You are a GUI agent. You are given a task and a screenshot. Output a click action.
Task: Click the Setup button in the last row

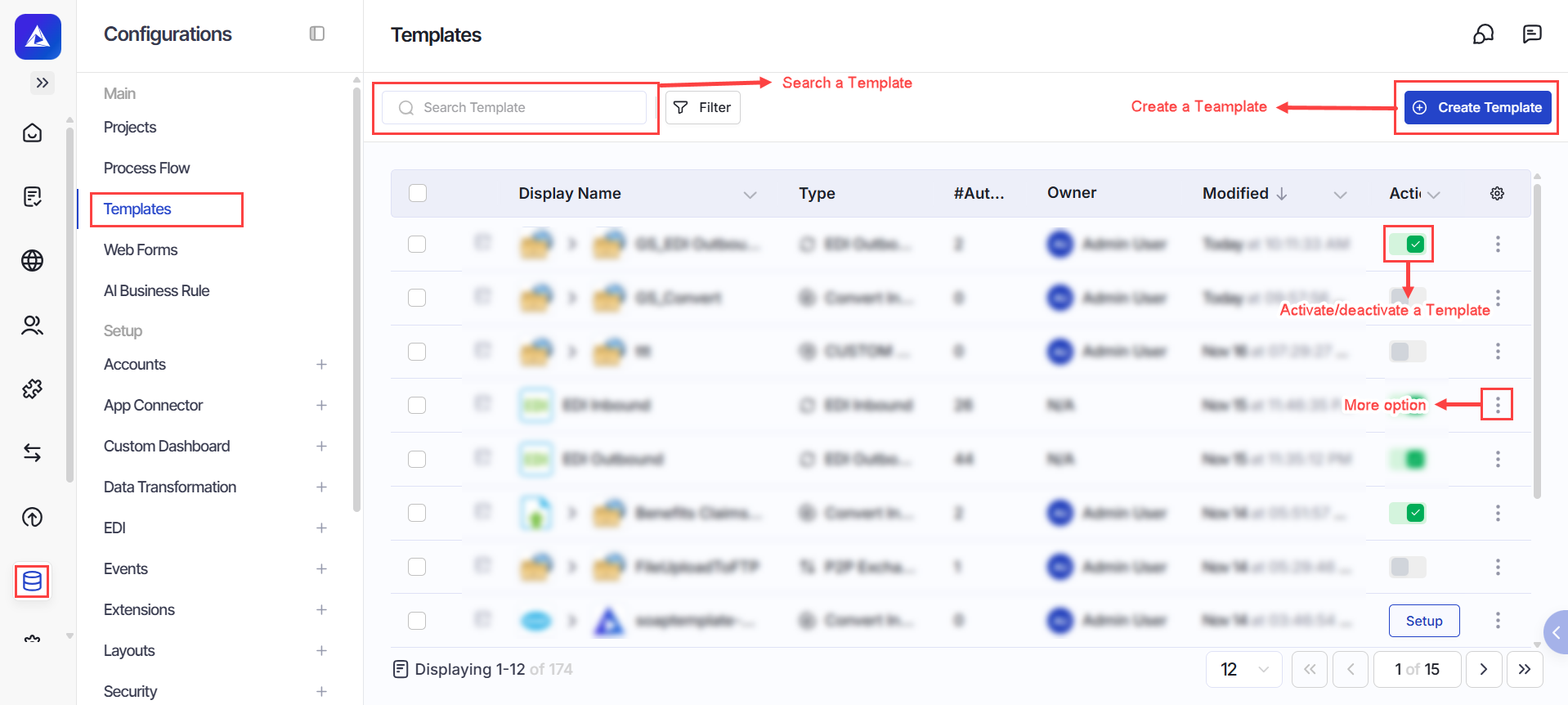(1424, 621)
